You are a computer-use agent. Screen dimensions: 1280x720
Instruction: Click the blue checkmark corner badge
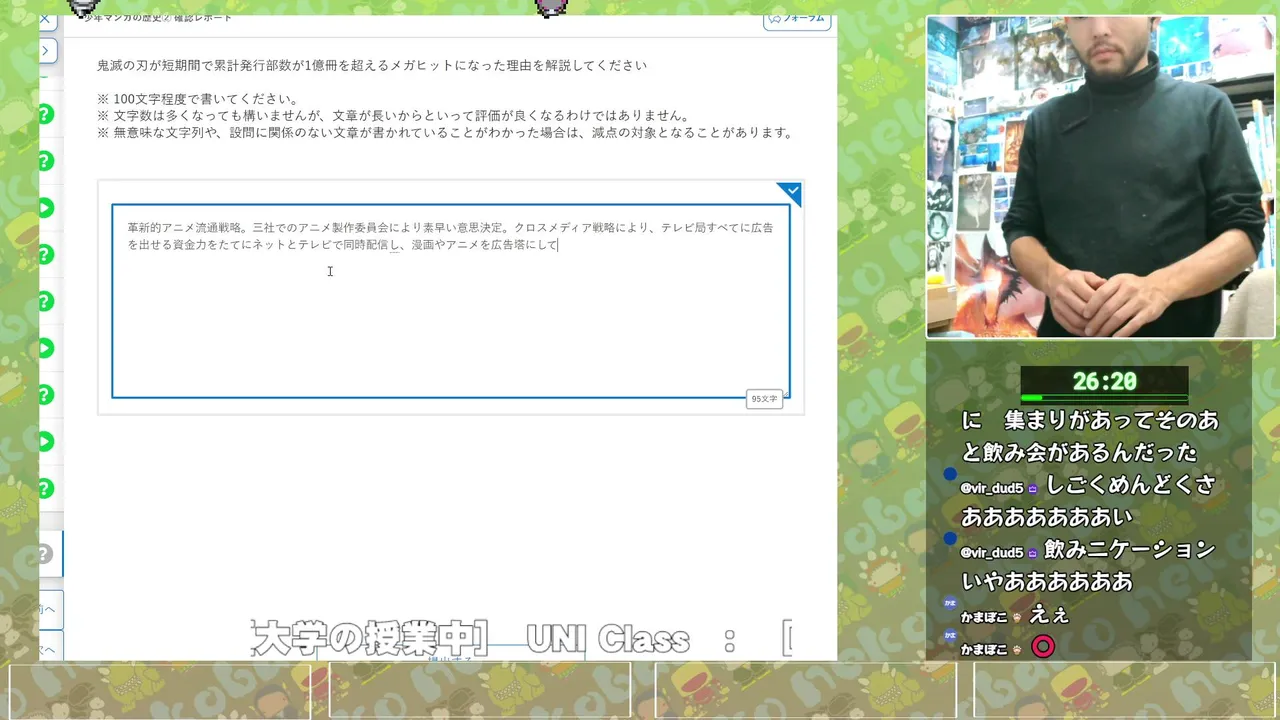(x=791, y=192)
